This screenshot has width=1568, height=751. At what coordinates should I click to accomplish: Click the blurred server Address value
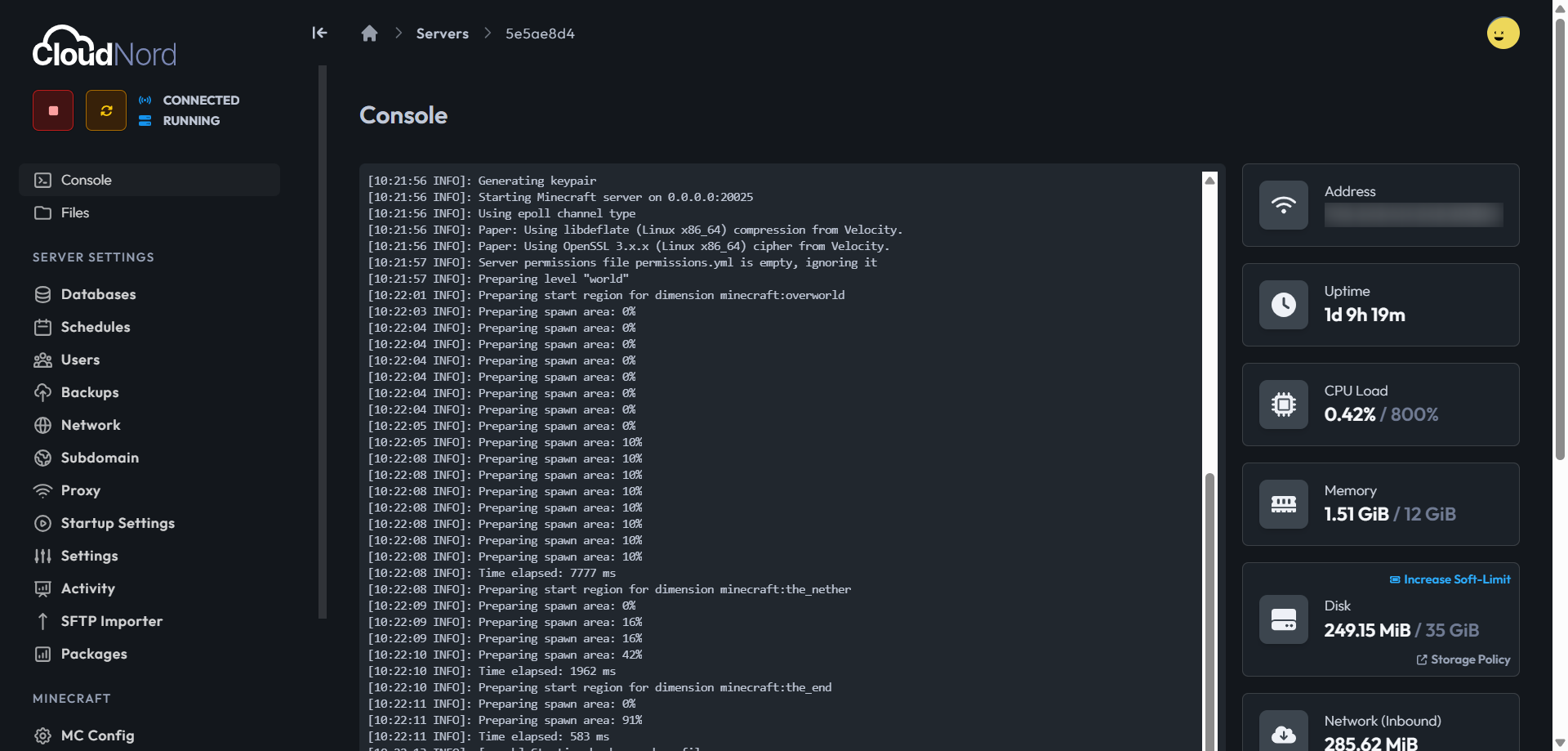click(1414, 215)
